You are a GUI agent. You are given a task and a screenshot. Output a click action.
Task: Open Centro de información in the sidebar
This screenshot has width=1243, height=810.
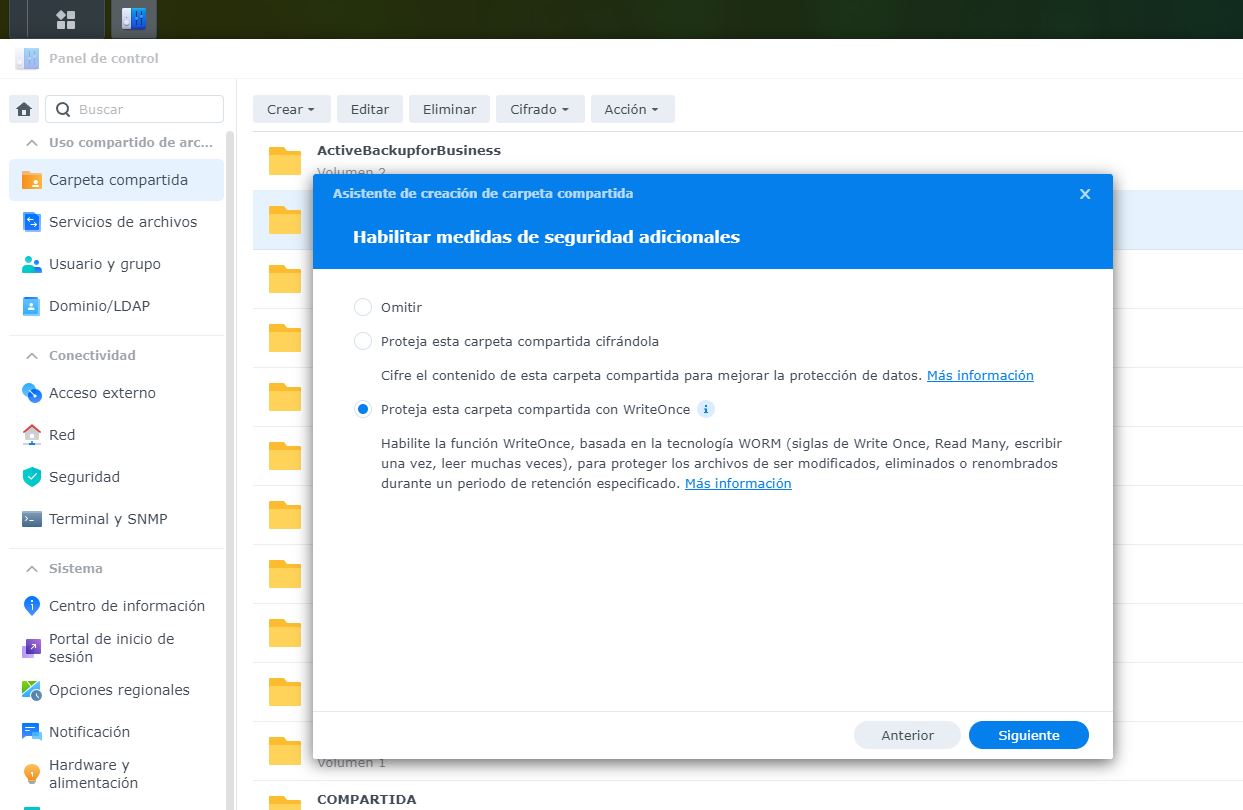[116, 606]
